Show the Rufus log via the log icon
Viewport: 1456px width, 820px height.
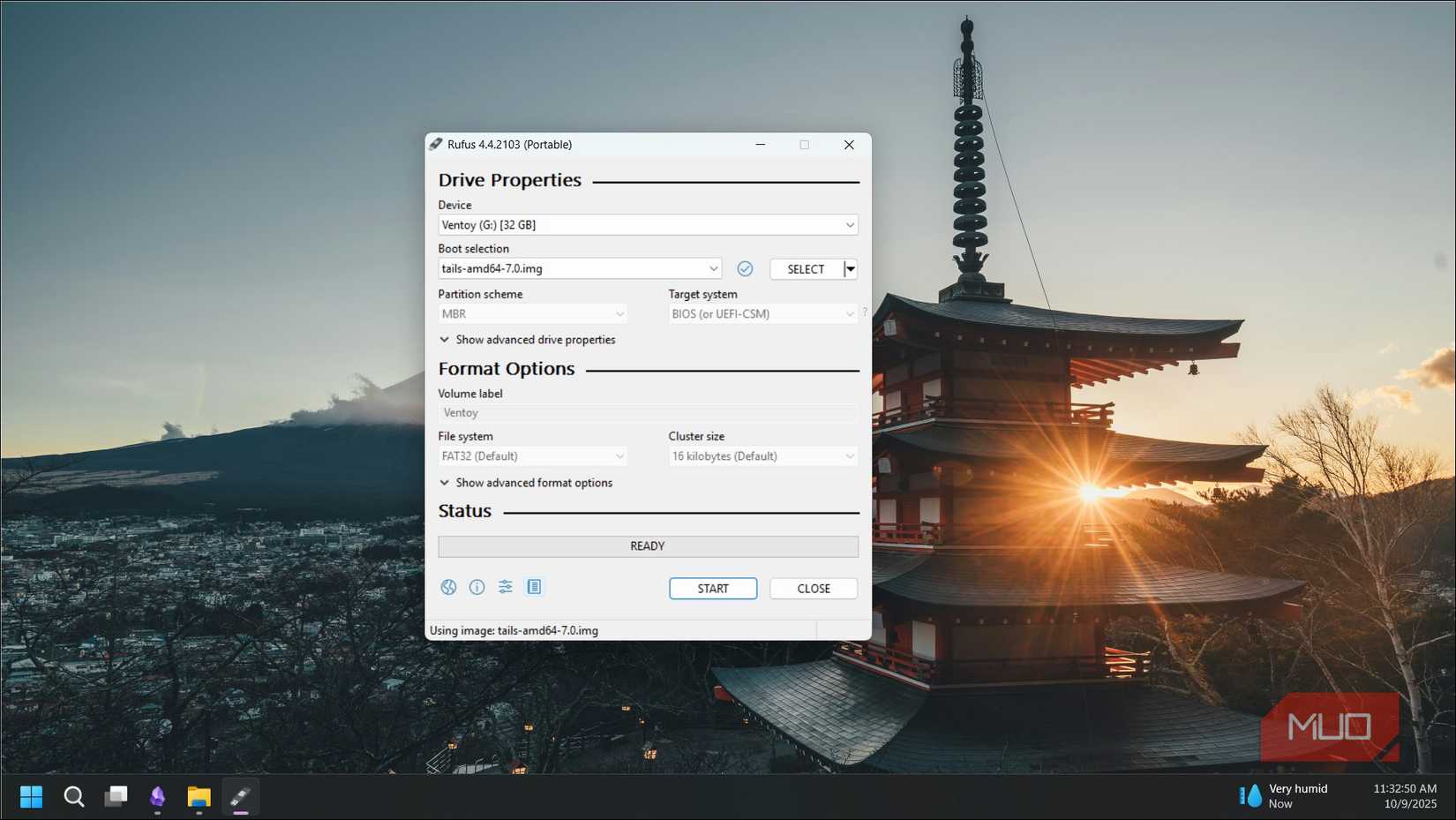[x=534, y=587]
